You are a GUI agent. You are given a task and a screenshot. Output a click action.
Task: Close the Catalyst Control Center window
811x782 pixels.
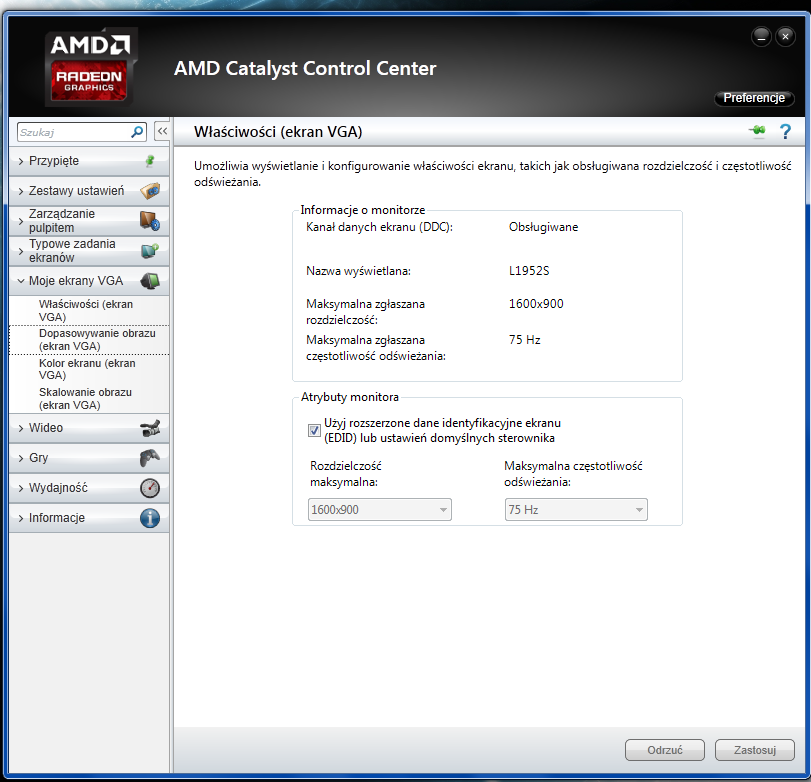785,37
